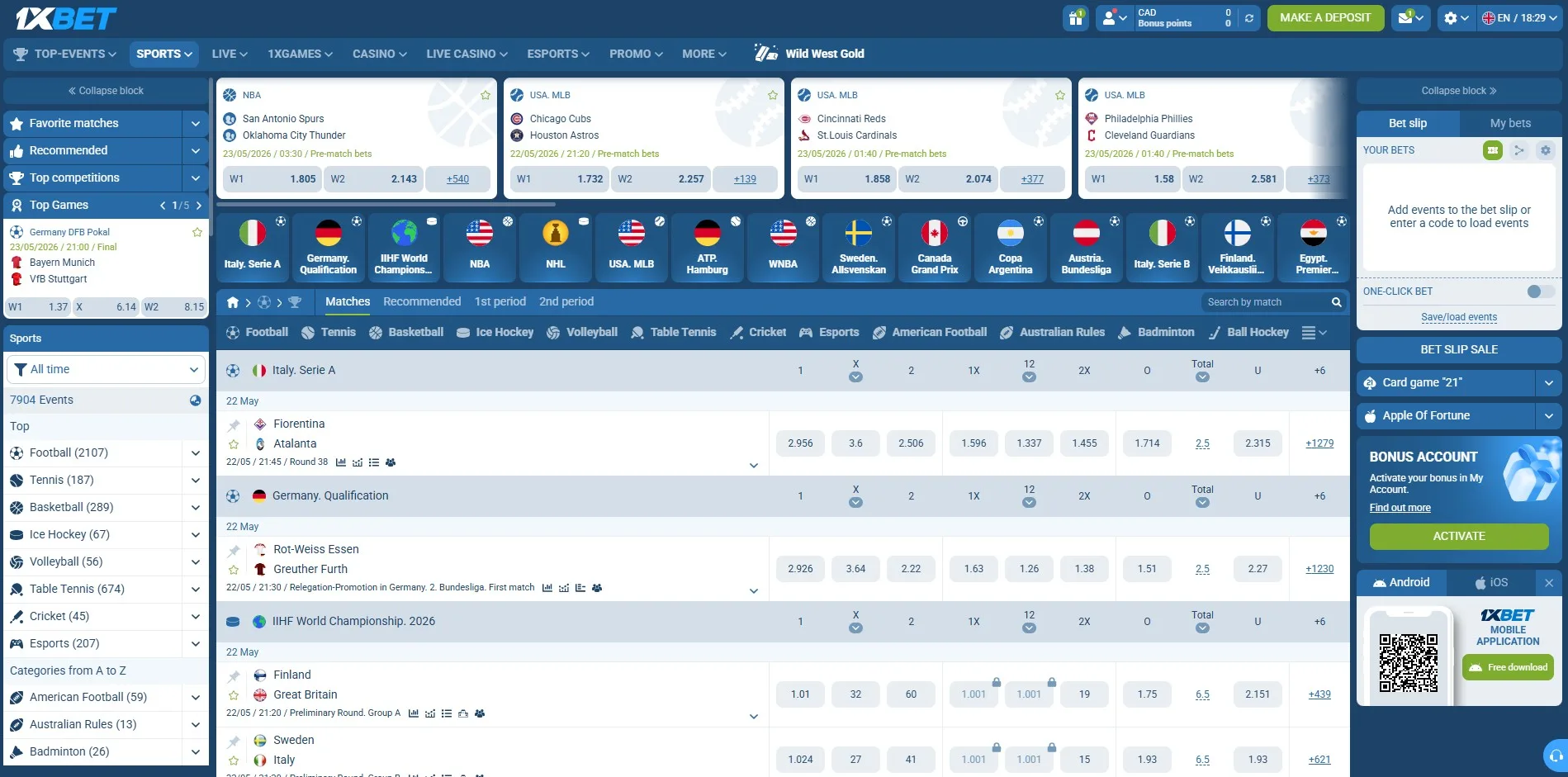Favorite the Chicago Cubs match card
Screen dimensions: 1568x777
click(773, 95)
